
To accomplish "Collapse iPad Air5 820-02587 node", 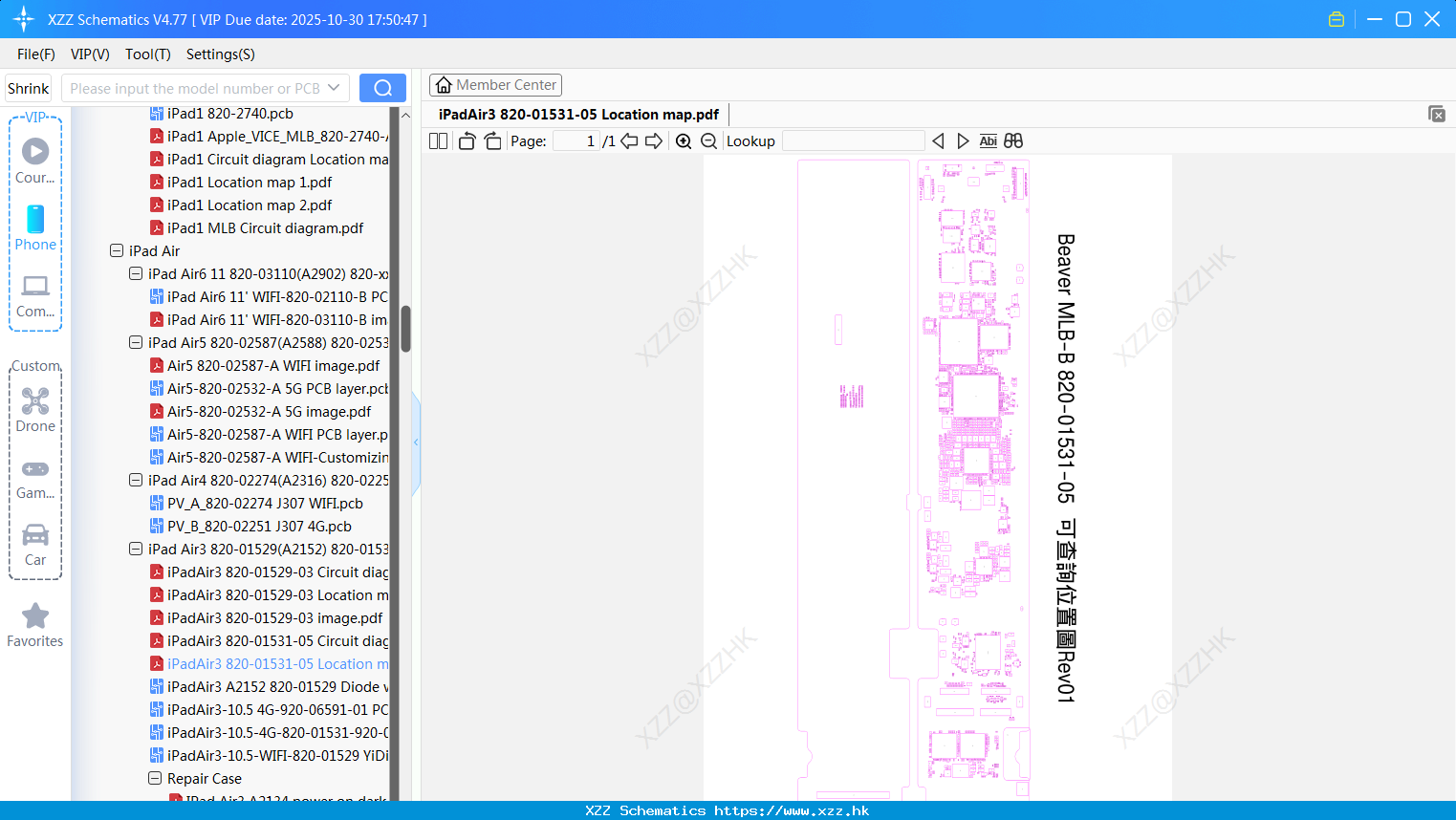I will pyautogui.click(x=136, y=343).
